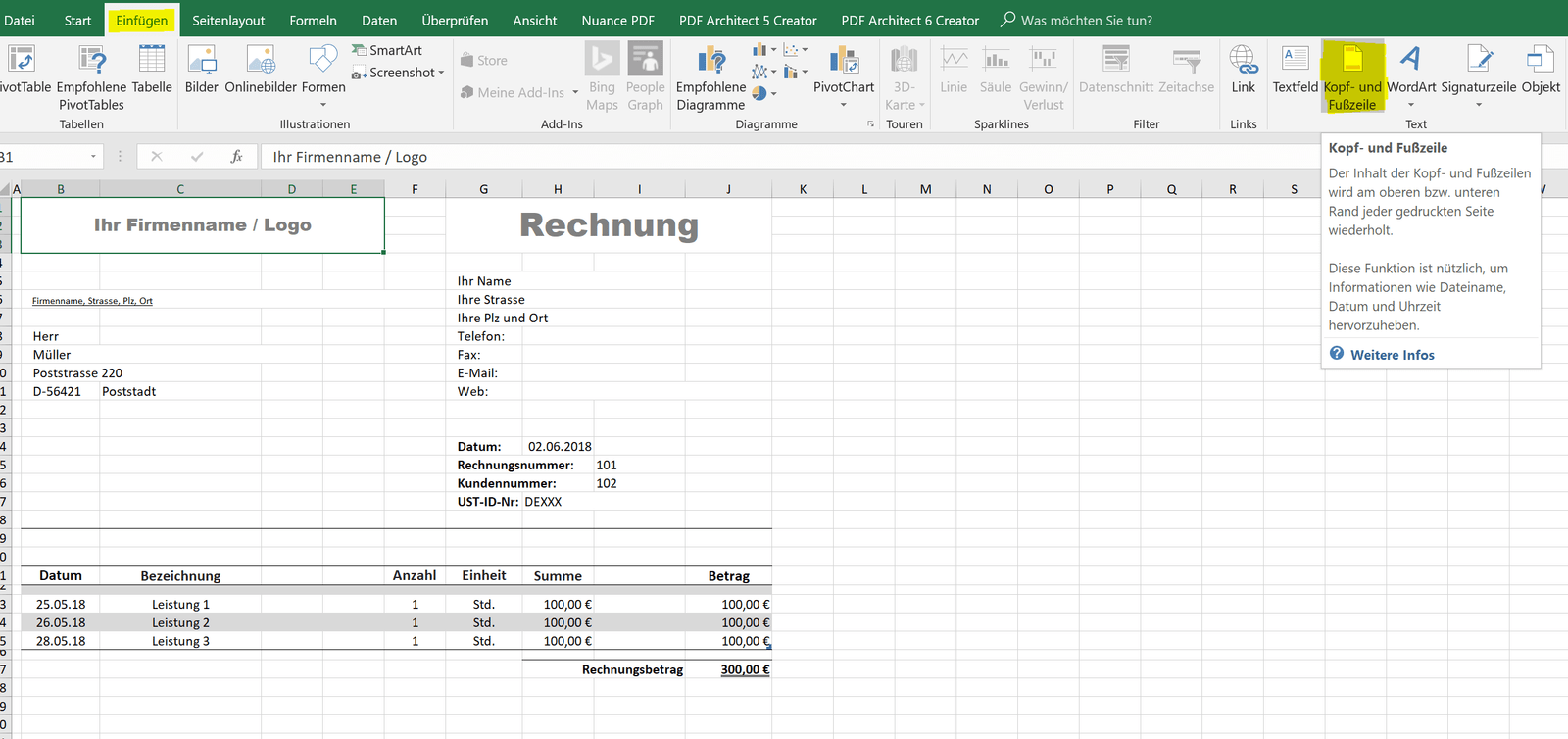Open Empfohlene PivotTables
The image size is (1568, 739).
coord(91,76)
